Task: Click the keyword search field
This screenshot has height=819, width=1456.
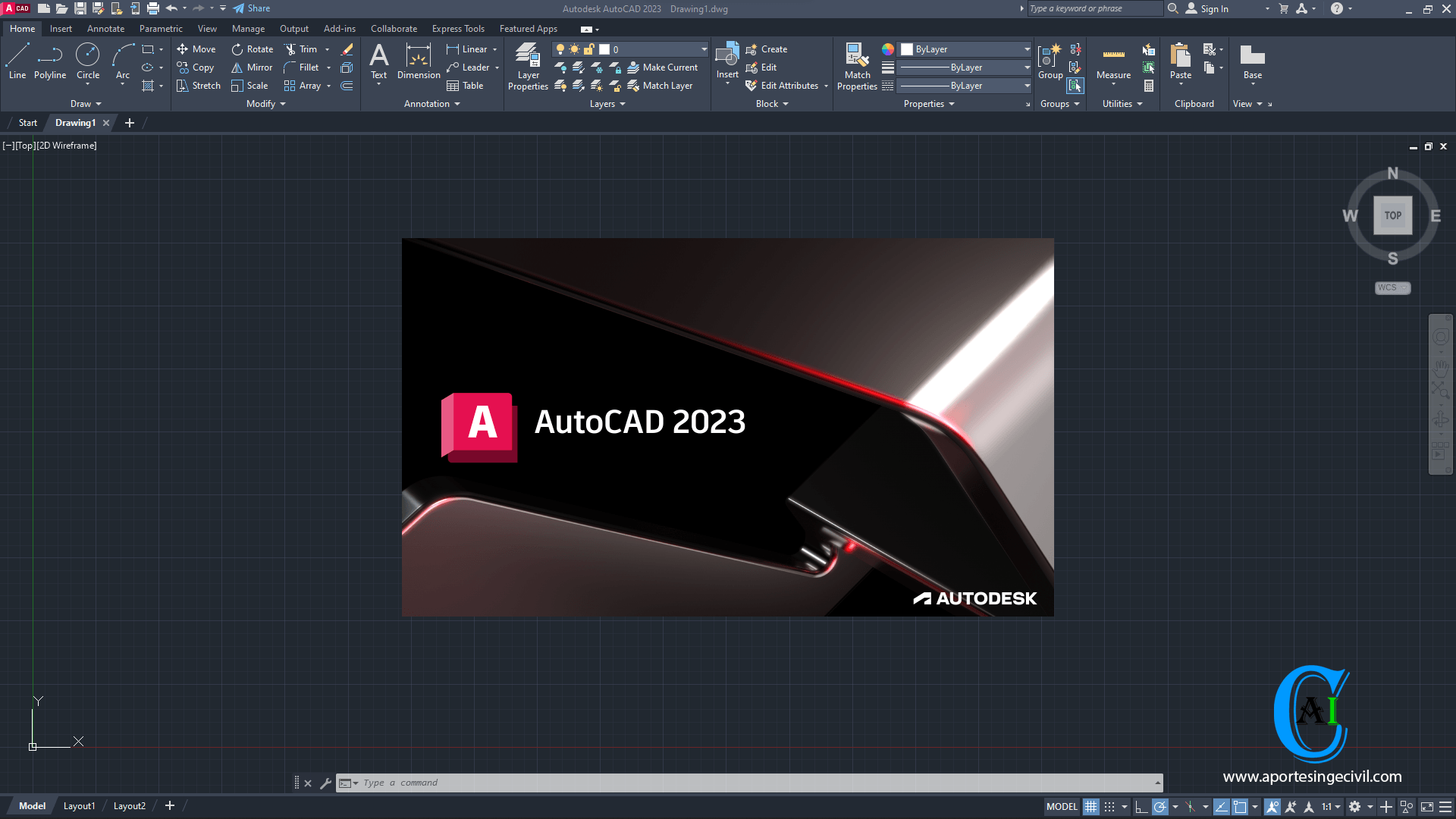Action: 1094,8
